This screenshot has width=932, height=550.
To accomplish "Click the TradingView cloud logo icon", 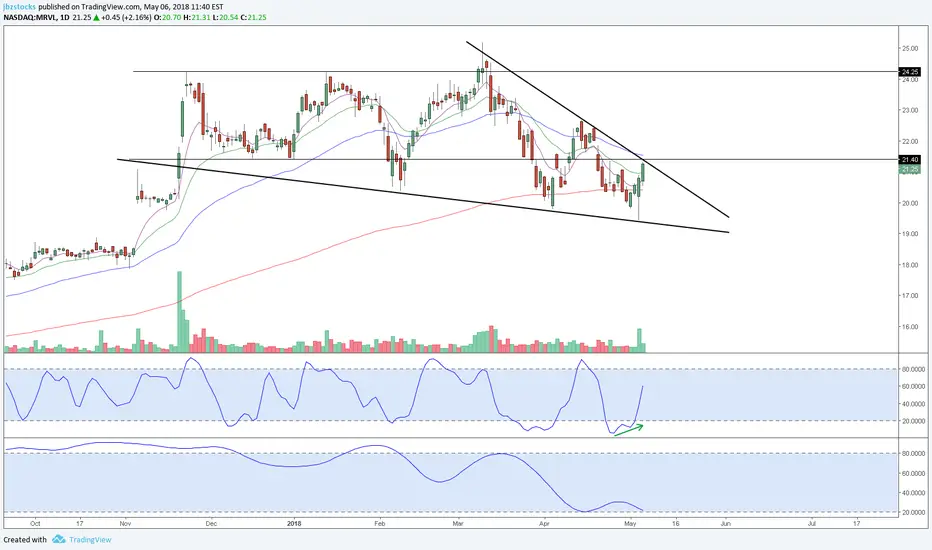I will (58, 539).
